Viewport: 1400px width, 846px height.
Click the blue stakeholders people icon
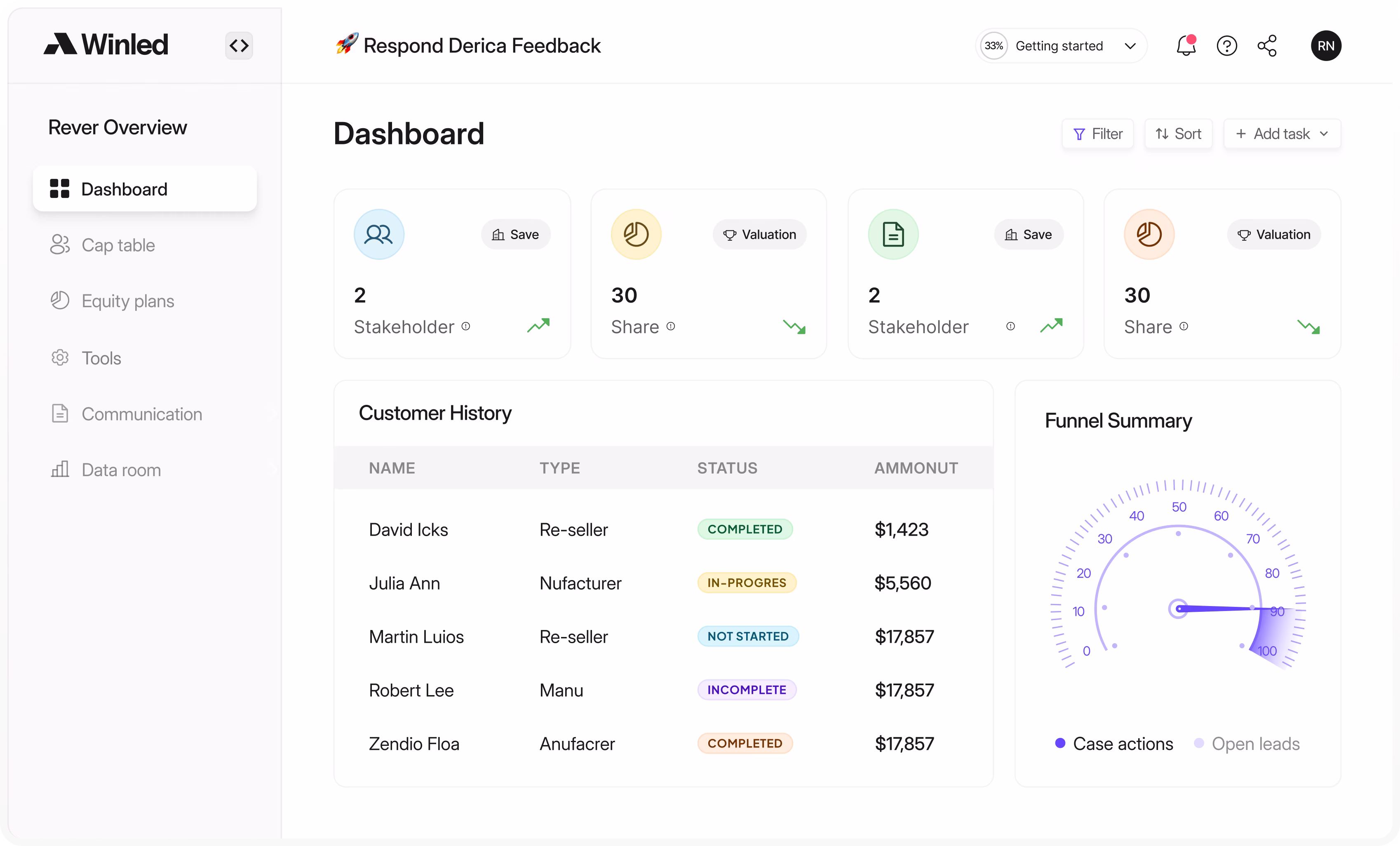pos(378,234)
